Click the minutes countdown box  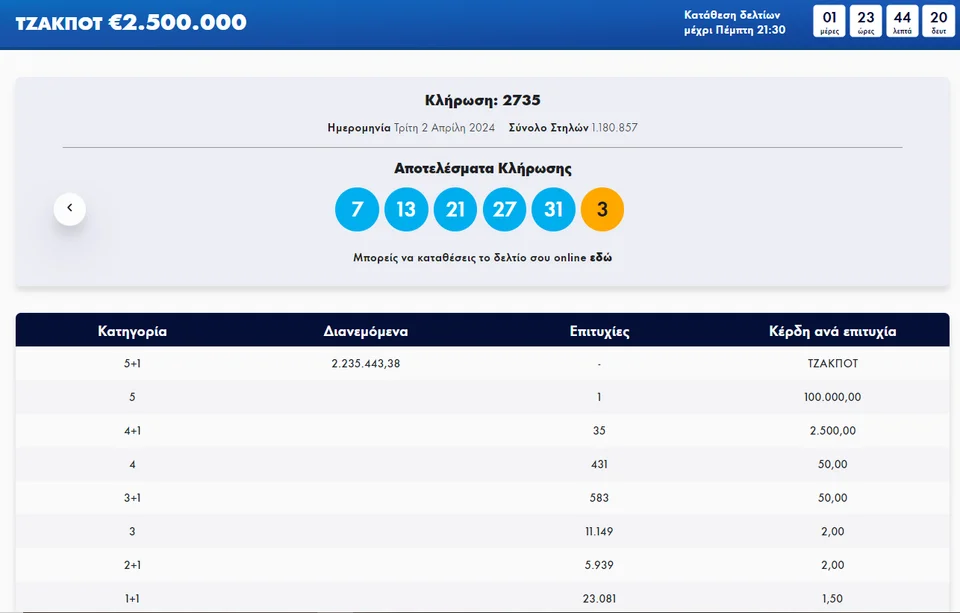pos(902,21)
